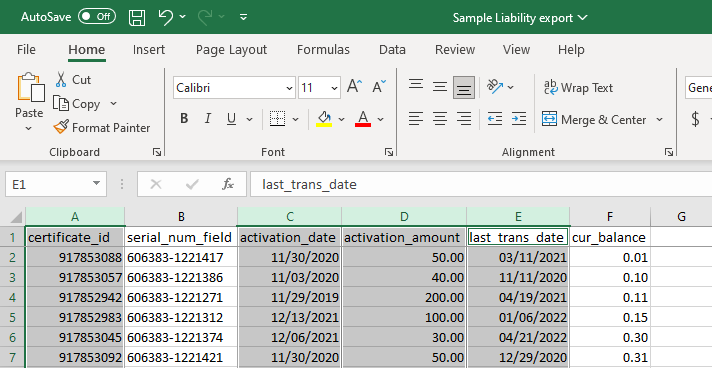
Task: Click the Save icon in title bar
Action: (137, 17)
